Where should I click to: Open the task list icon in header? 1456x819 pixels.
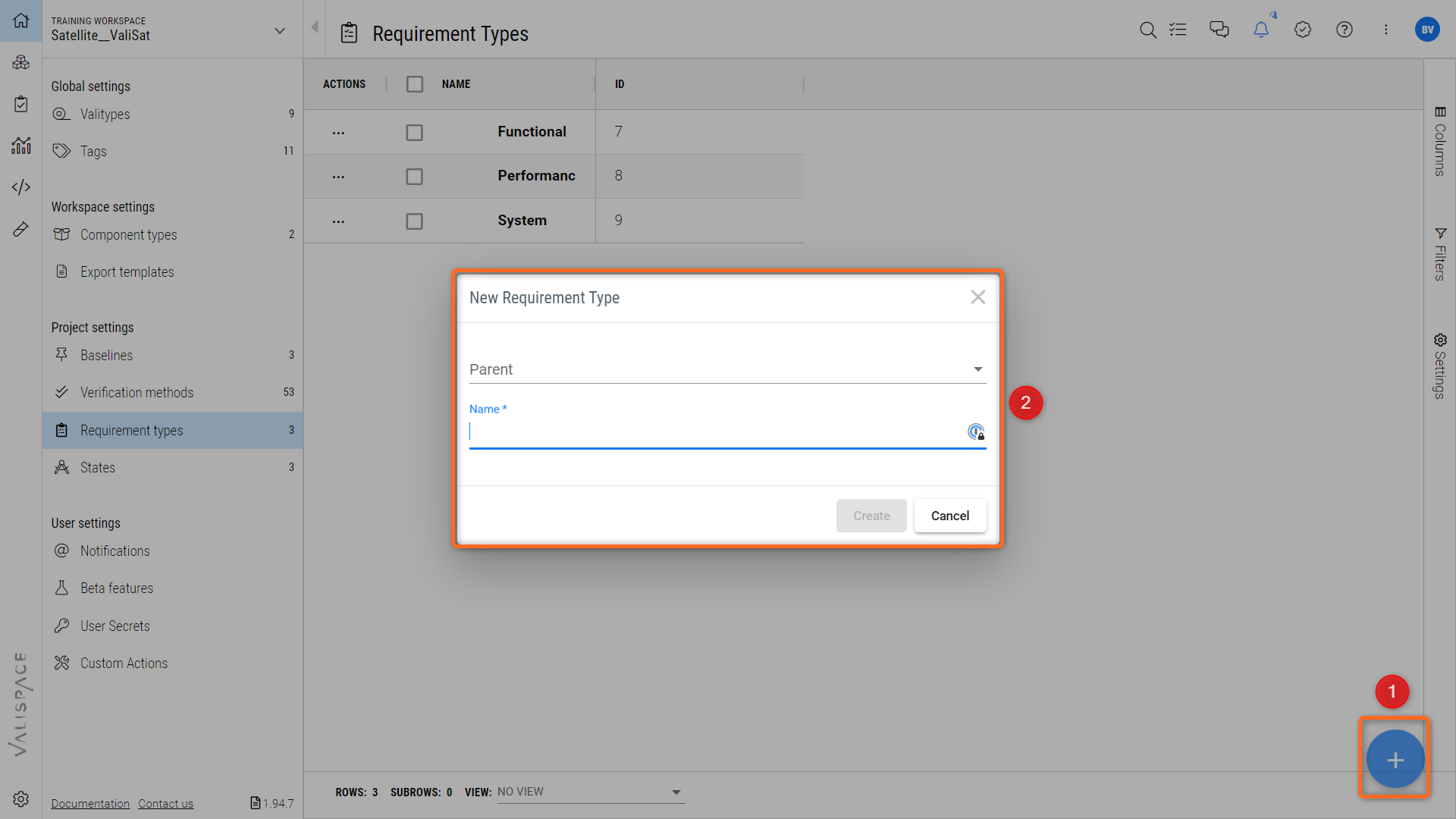coord(1178,30)
